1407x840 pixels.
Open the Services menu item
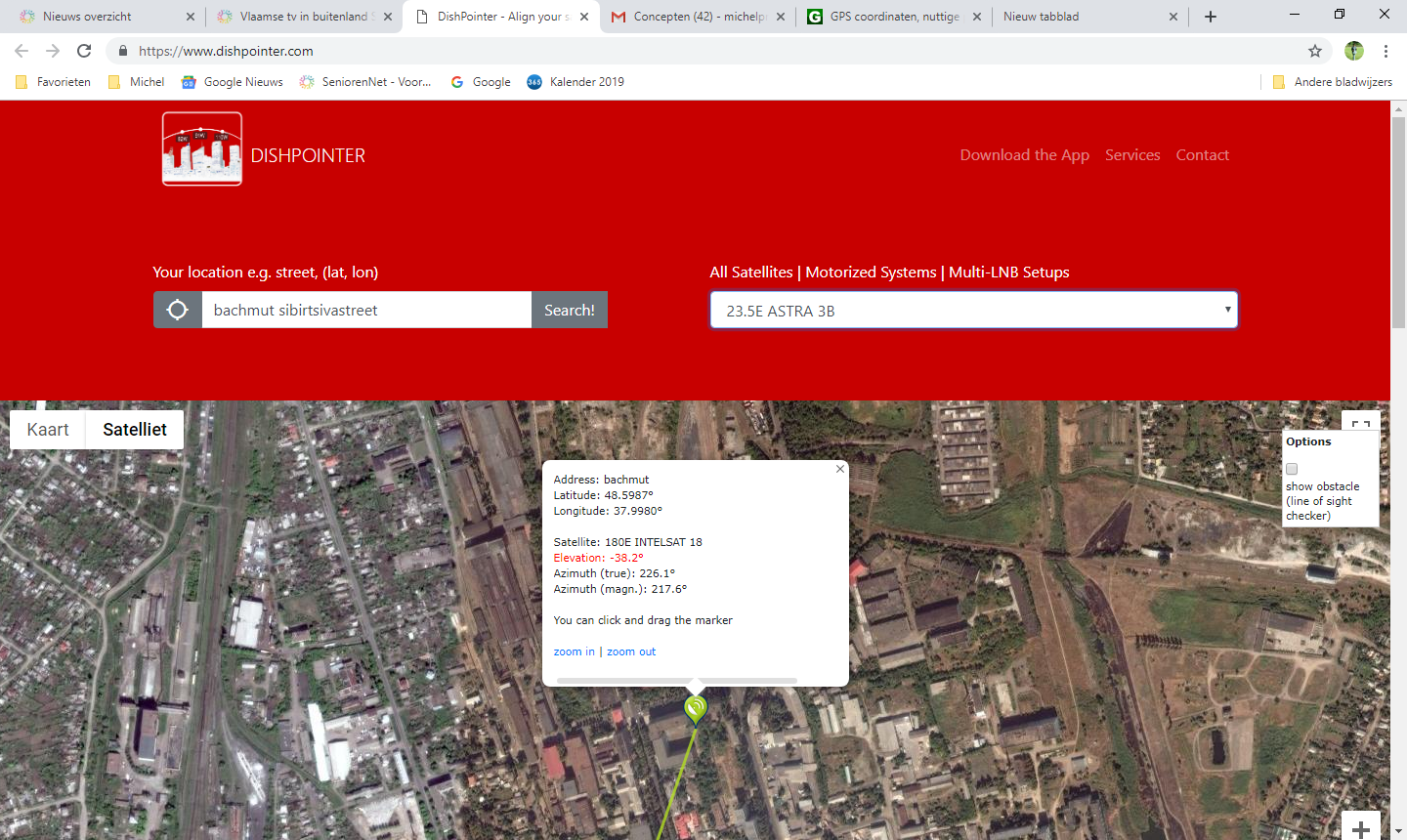pyautogui.click(x=1132, y=155)
